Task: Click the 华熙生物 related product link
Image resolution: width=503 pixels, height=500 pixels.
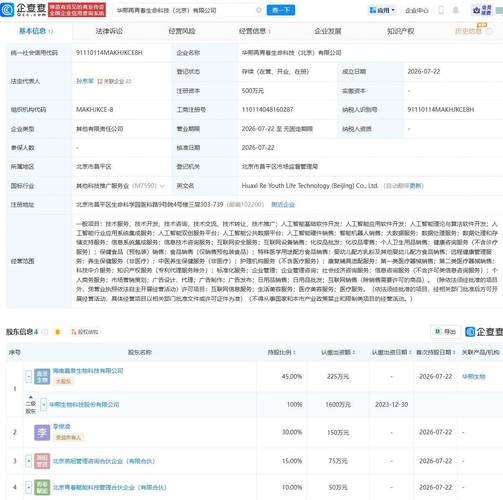Action: tap(473, 377)
